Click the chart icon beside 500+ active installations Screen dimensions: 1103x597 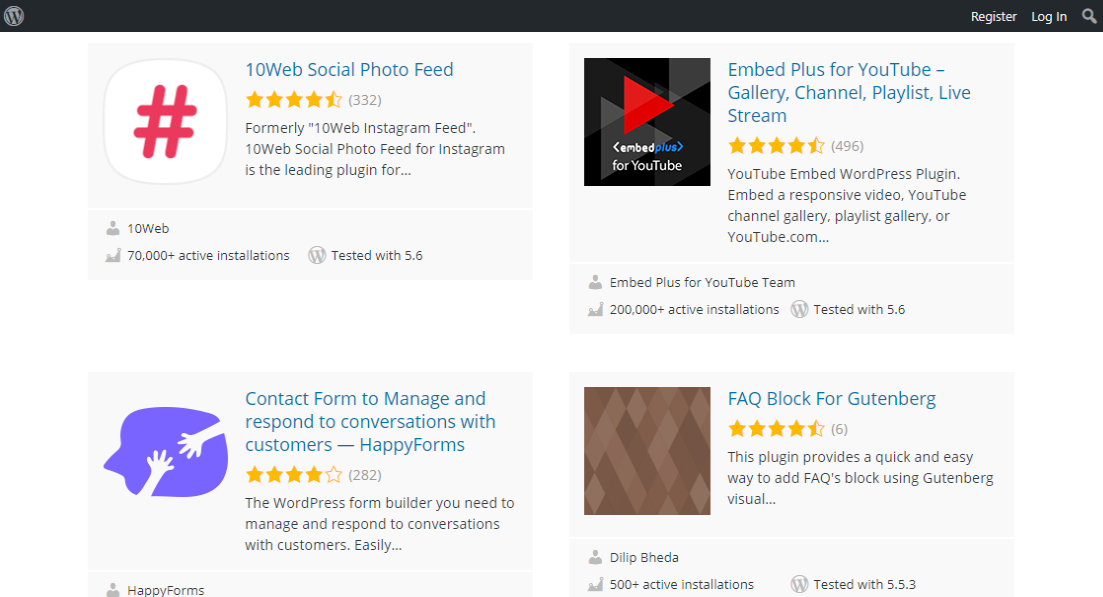(x=595, y=584)
